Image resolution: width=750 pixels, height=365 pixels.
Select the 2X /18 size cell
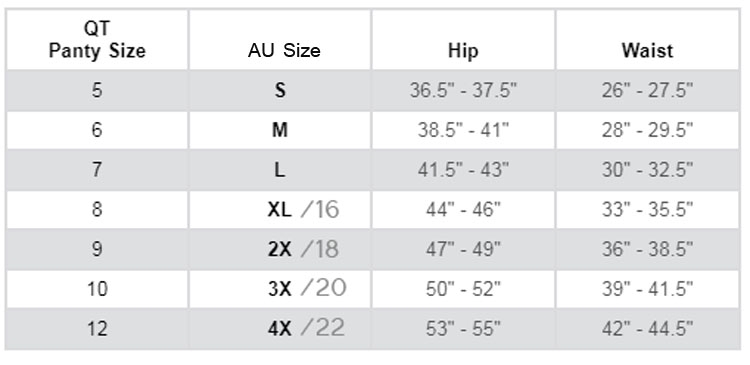pos(280,249)
